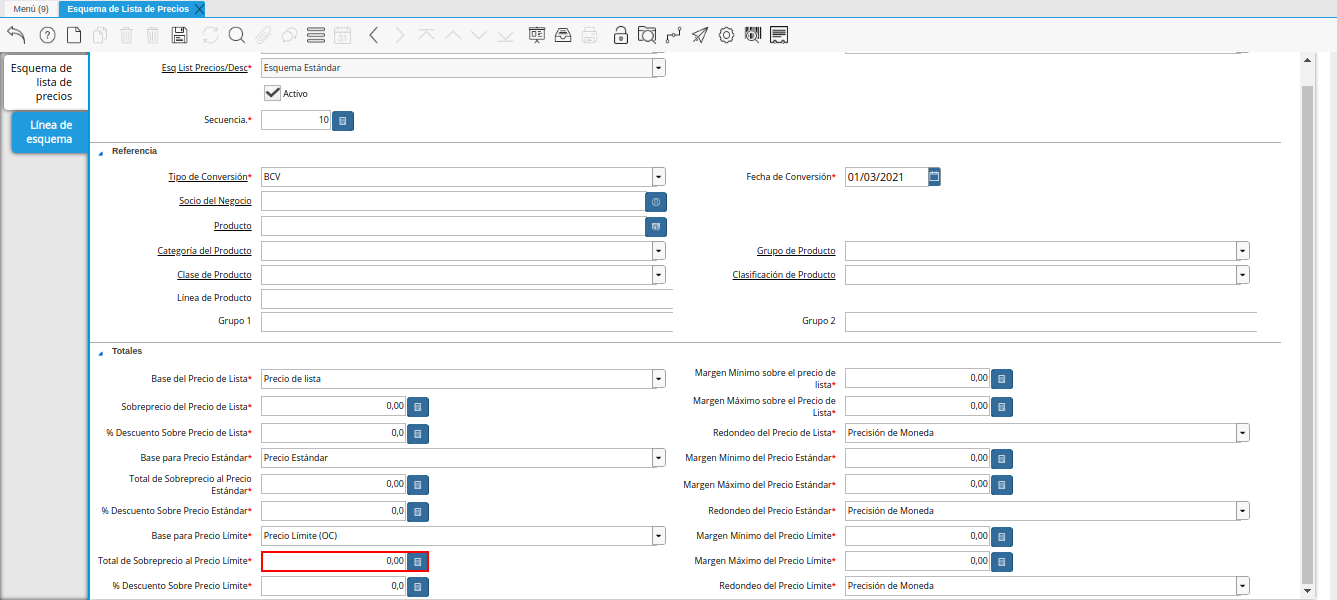Viewport: 1337px width, 600px height.
Task: Open the Categoría del Producto dropdown
Action: 659,251
